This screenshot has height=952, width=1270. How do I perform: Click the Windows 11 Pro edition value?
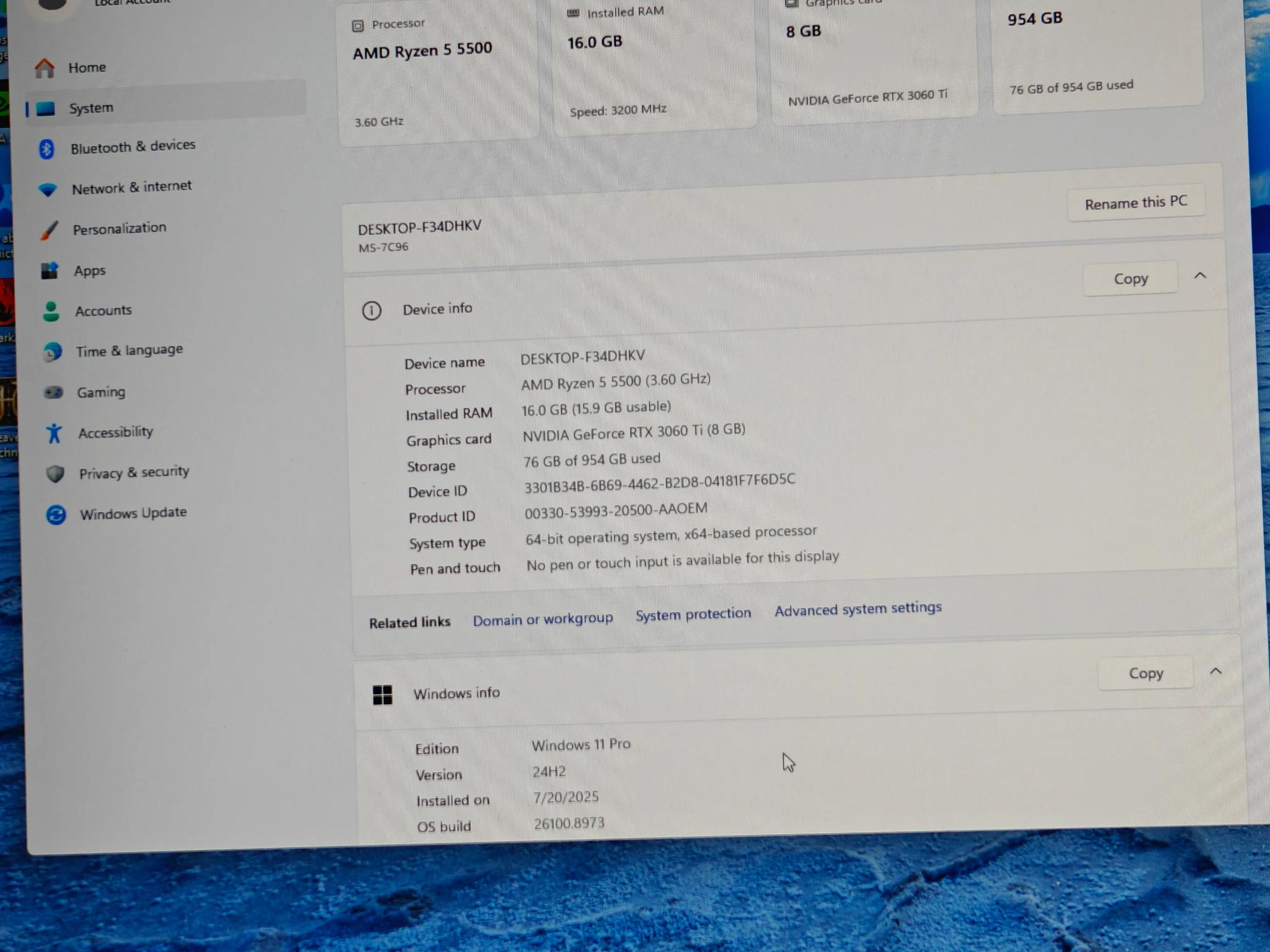point(580,744)
